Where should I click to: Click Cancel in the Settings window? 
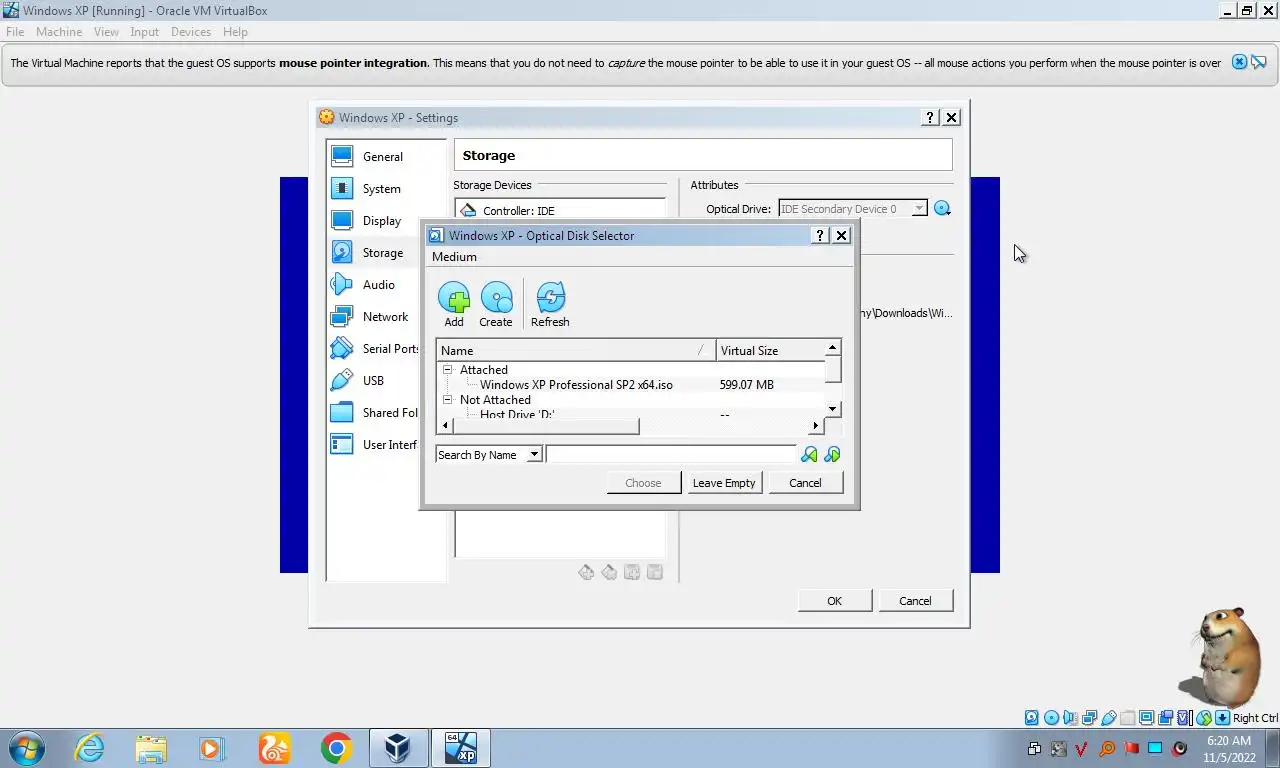pyautogui.click(x=915, y=601)
